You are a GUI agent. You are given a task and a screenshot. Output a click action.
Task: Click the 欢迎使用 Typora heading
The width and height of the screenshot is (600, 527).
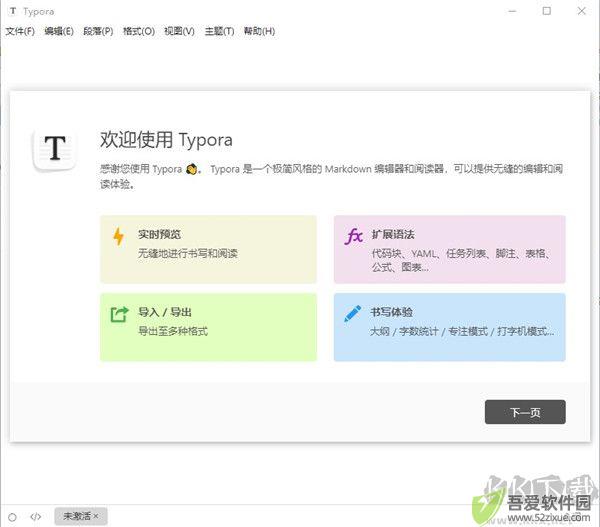166,140
